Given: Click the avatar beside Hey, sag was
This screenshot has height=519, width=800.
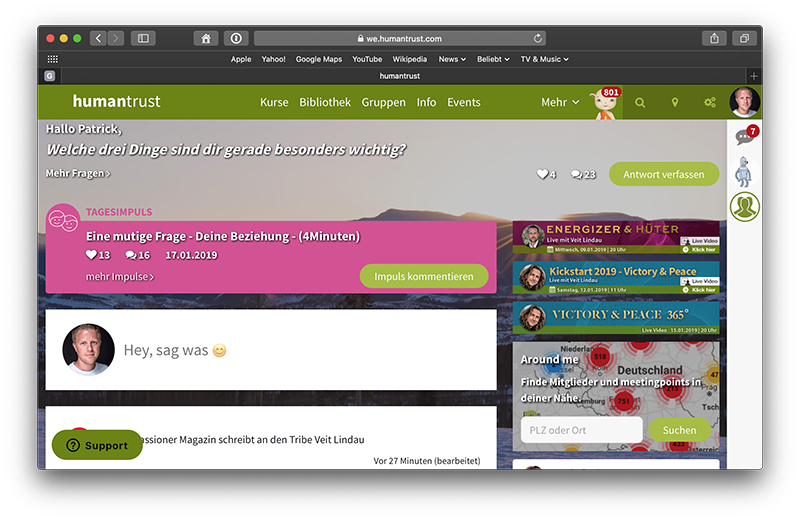Looking at the screenshot, I should [88, 350].
